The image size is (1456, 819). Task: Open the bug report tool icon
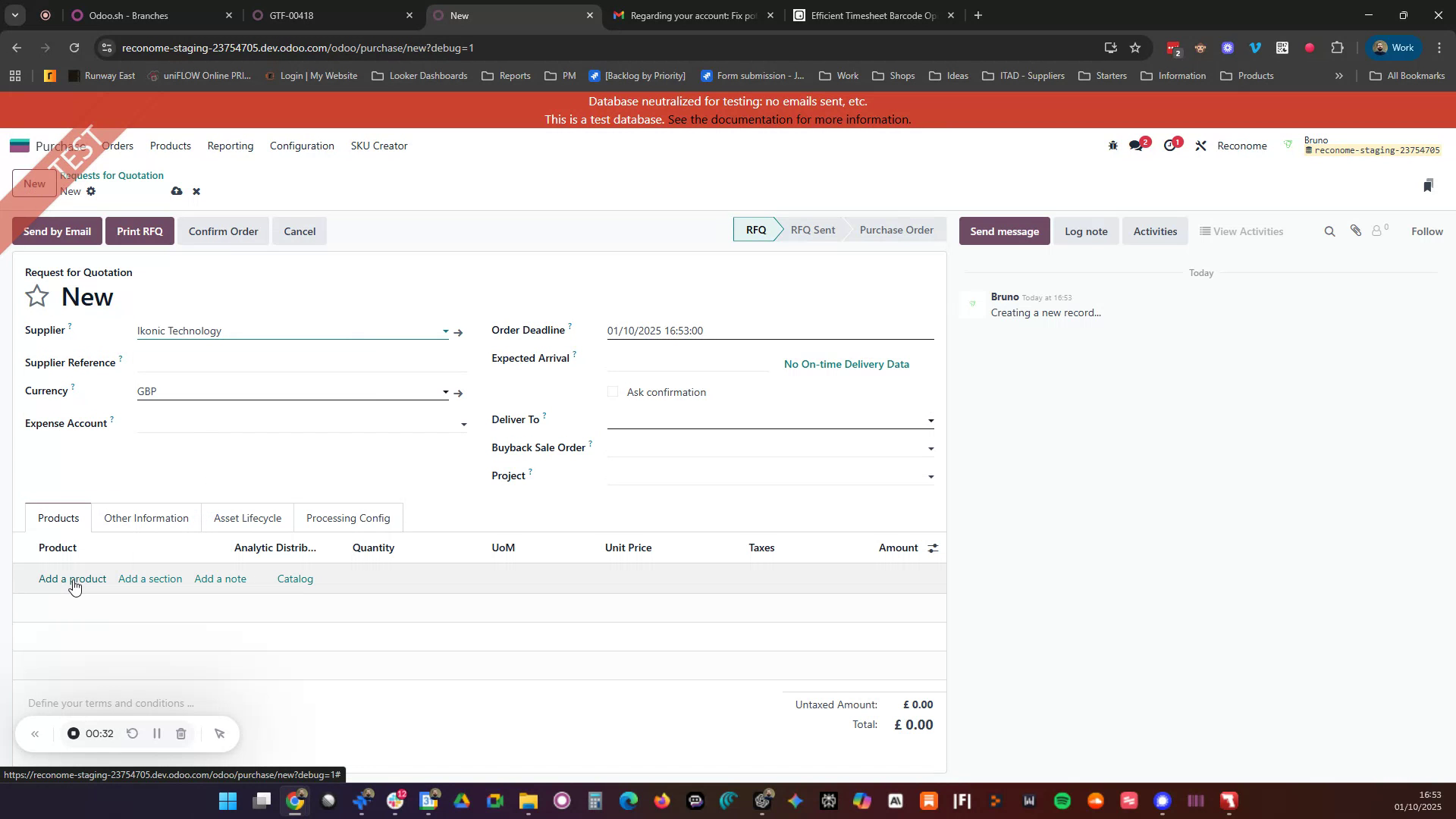pos(1112,145)
